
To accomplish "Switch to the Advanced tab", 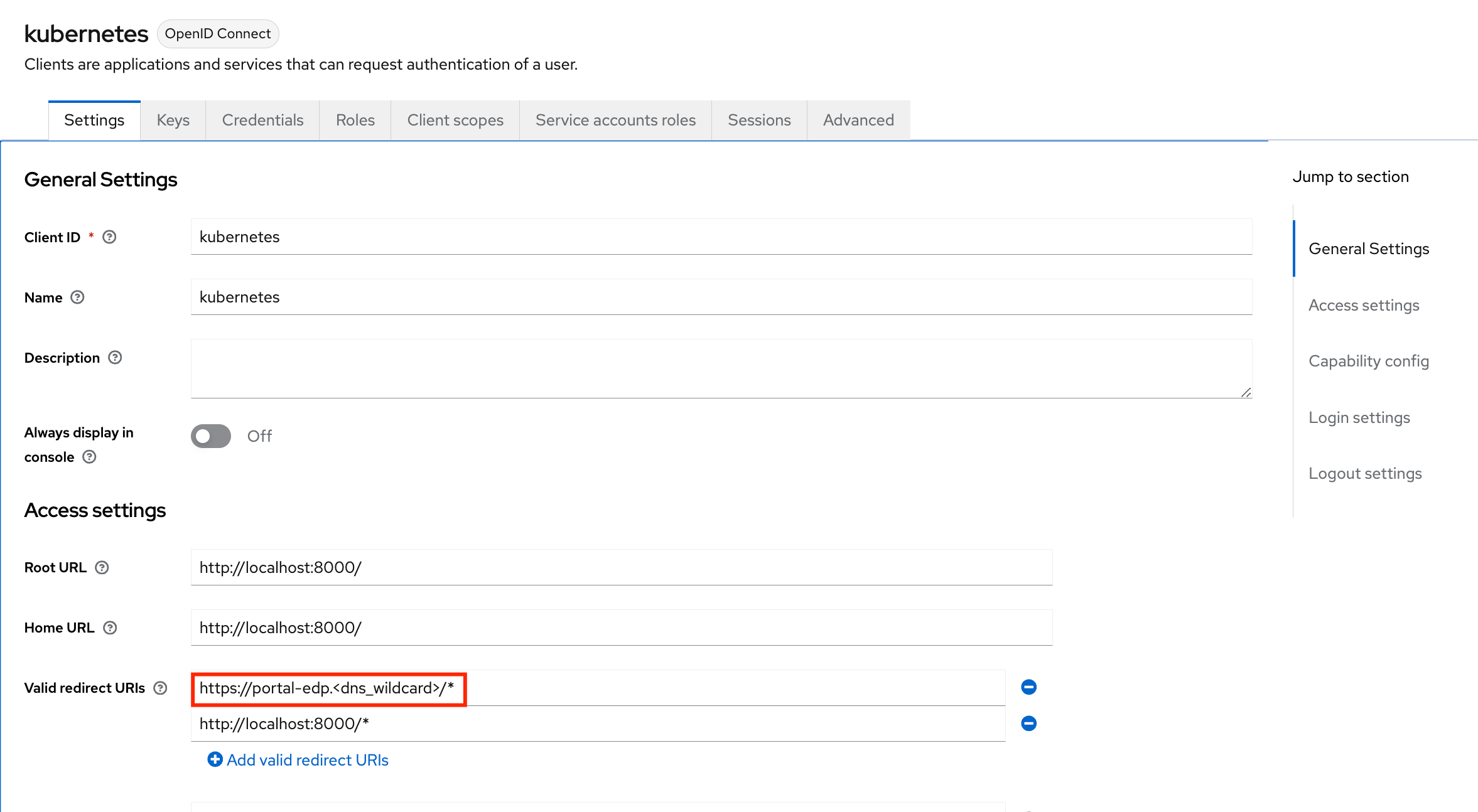I will [x=858, y=120].
